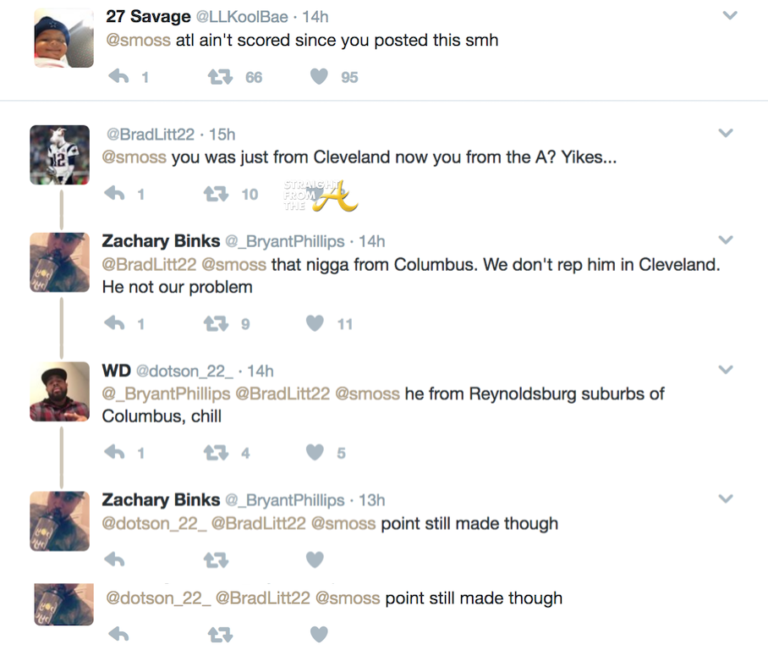
Task: Open WD's profile avatar photo
Action: pyautogui.click(x=62, y=391)
